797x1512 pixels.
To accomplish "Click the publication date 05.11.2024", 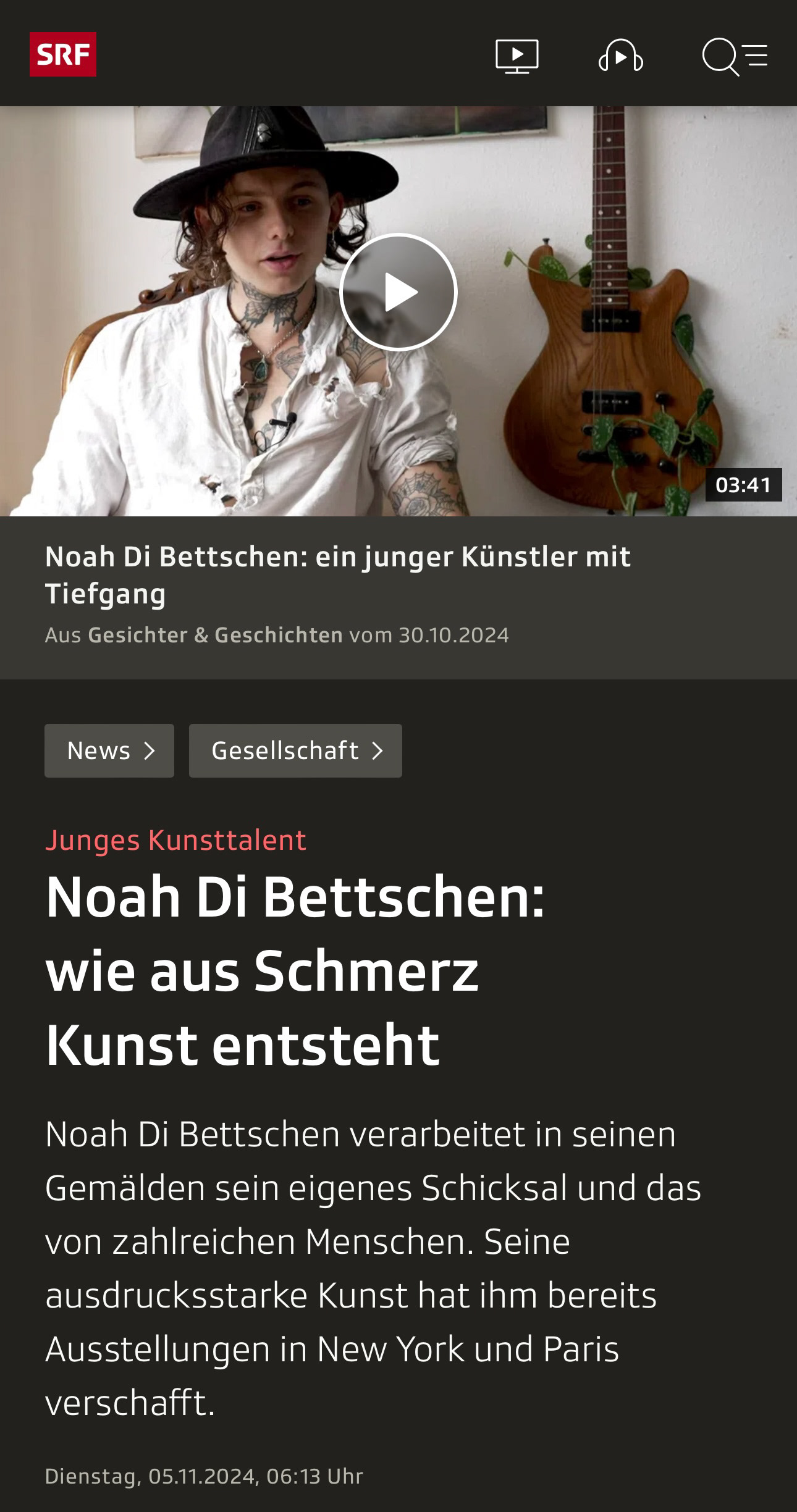I will pyautogui.click(x=201, y=1476).
